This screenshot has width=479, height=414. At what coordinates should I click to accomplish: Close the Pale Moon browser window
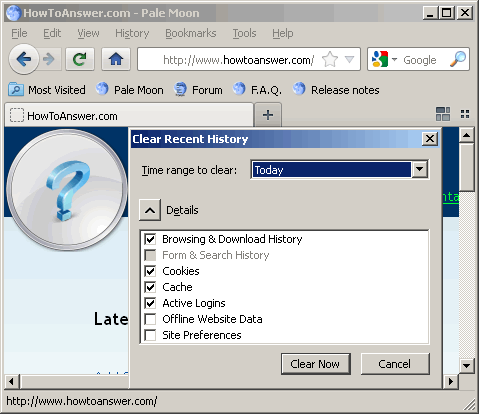tap(465, 13)
